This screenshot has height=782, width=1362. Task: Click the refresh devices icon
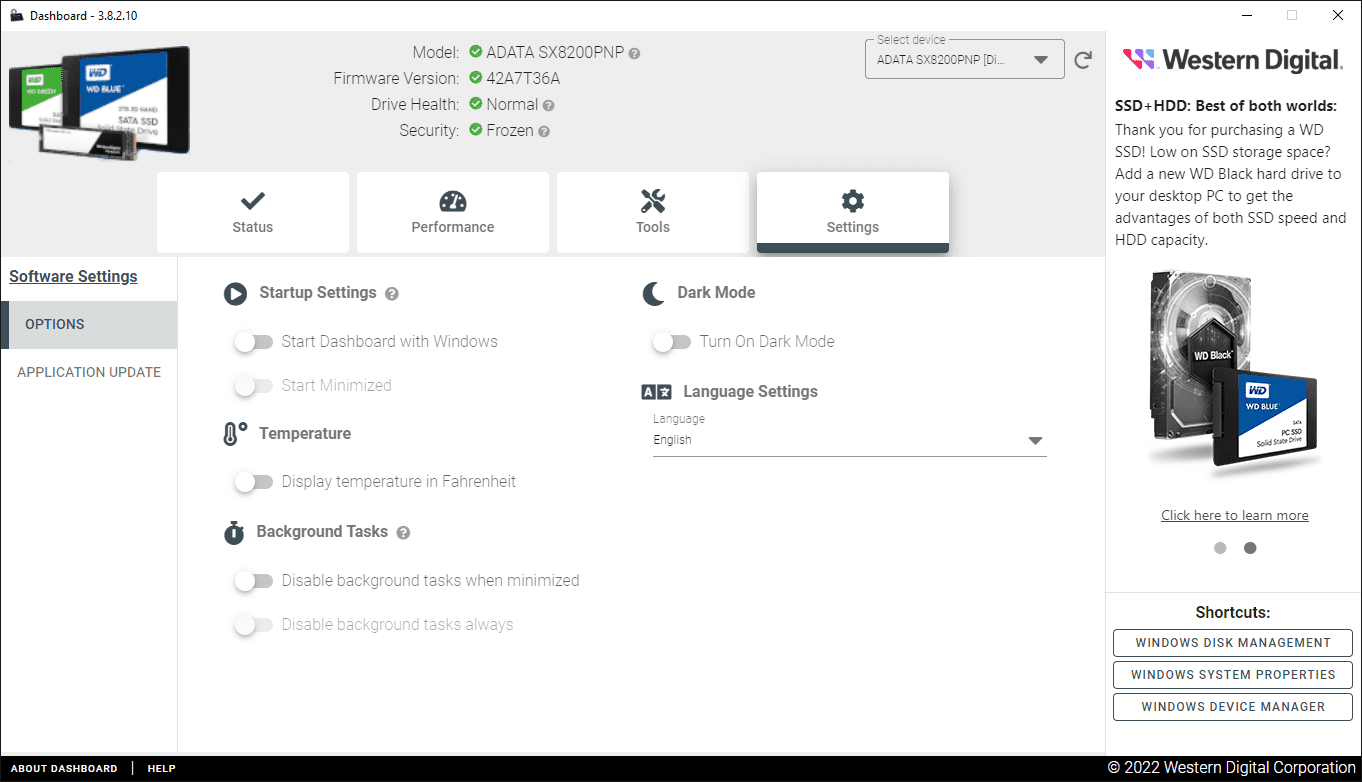pyautogui.click(x=1083, y=60)
